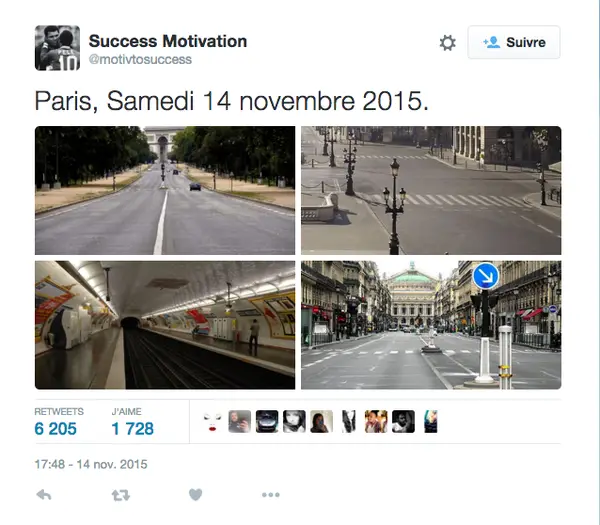Click the retweet icon below the tweet

[x=121, y=495]
